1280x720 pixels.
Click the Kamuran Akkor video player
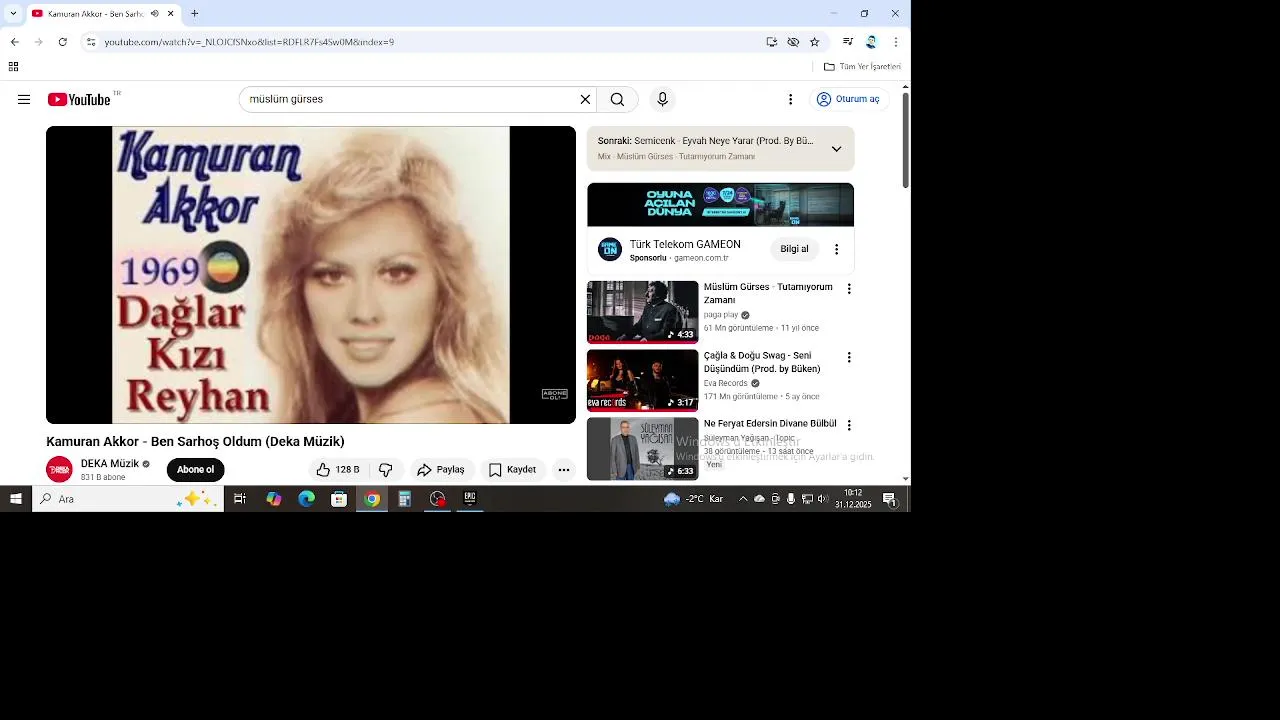311,275
